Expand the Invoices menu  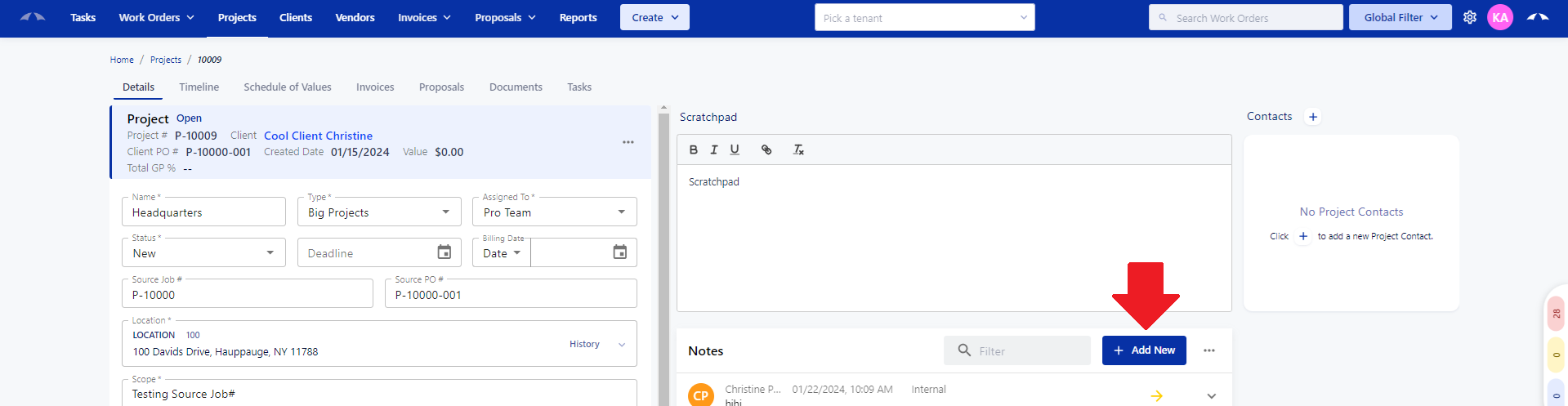tap(424, 17)
